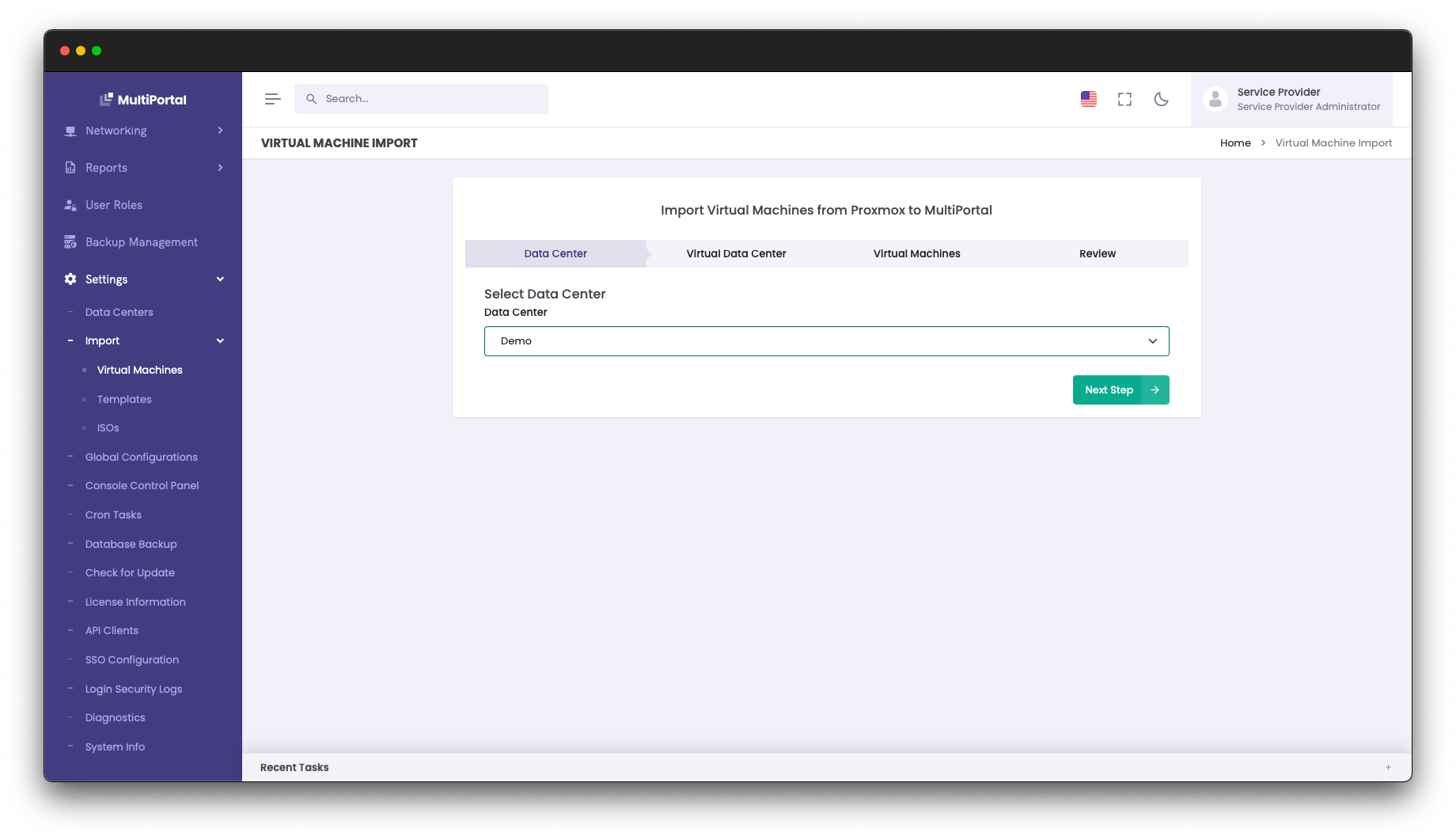Open the Review tab
Screen dimensions: 1456x840
click(x=1098, y=253)
